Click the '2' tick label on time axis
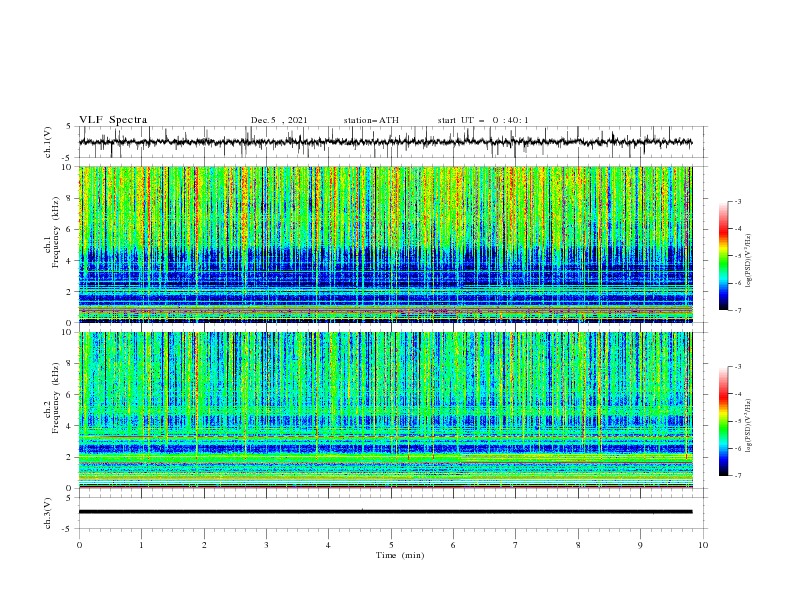 (x=204, y=545)
